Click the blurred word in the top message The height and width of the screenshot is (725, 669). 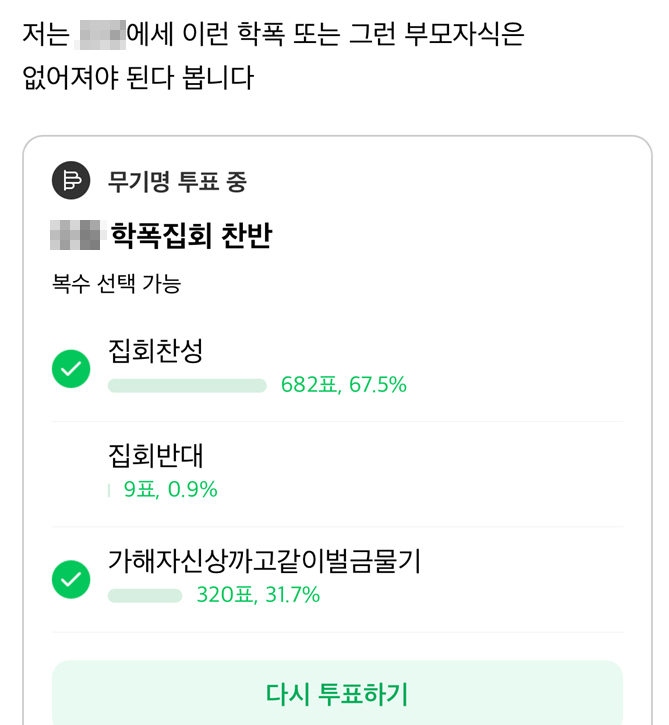pos(101,36)
